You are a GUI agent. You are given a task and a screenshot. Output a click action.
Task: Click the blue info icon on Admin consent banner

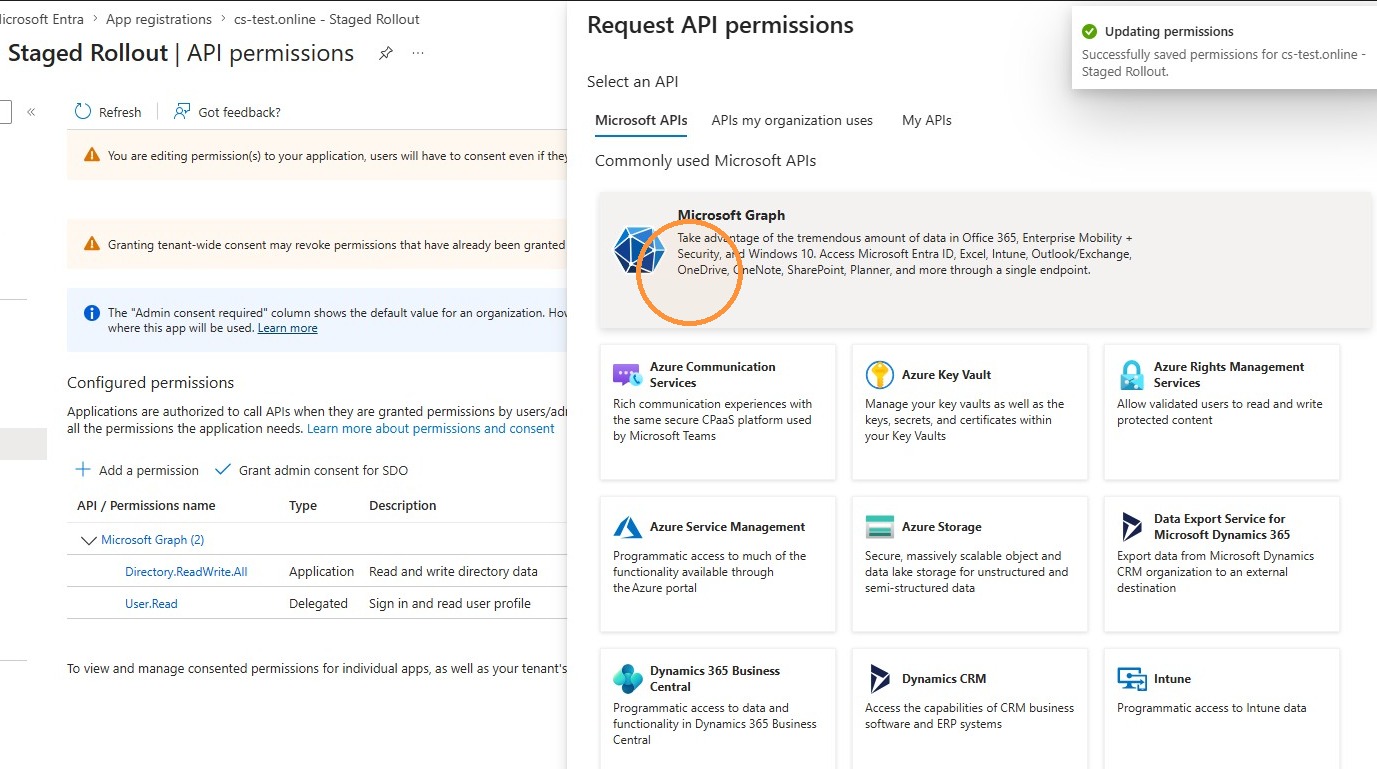[x=92, y=313]
